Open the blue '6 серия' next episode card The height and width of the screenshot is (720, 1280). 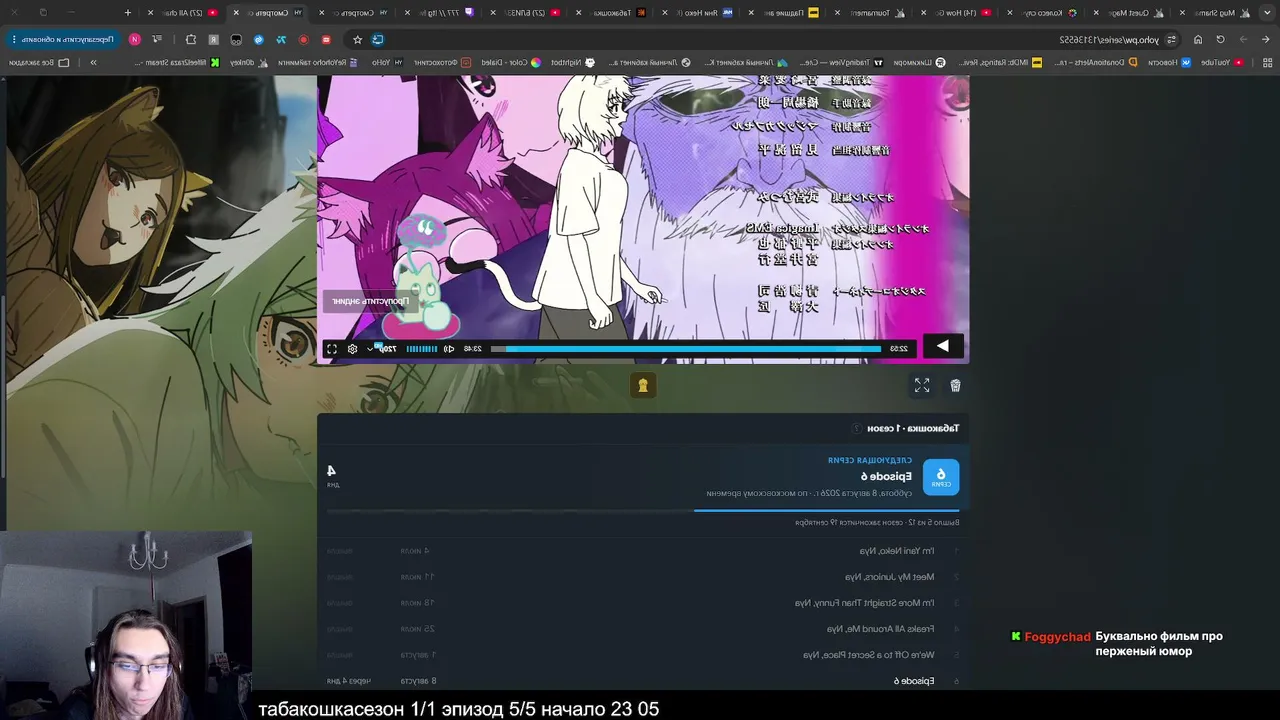pos(941,477)
